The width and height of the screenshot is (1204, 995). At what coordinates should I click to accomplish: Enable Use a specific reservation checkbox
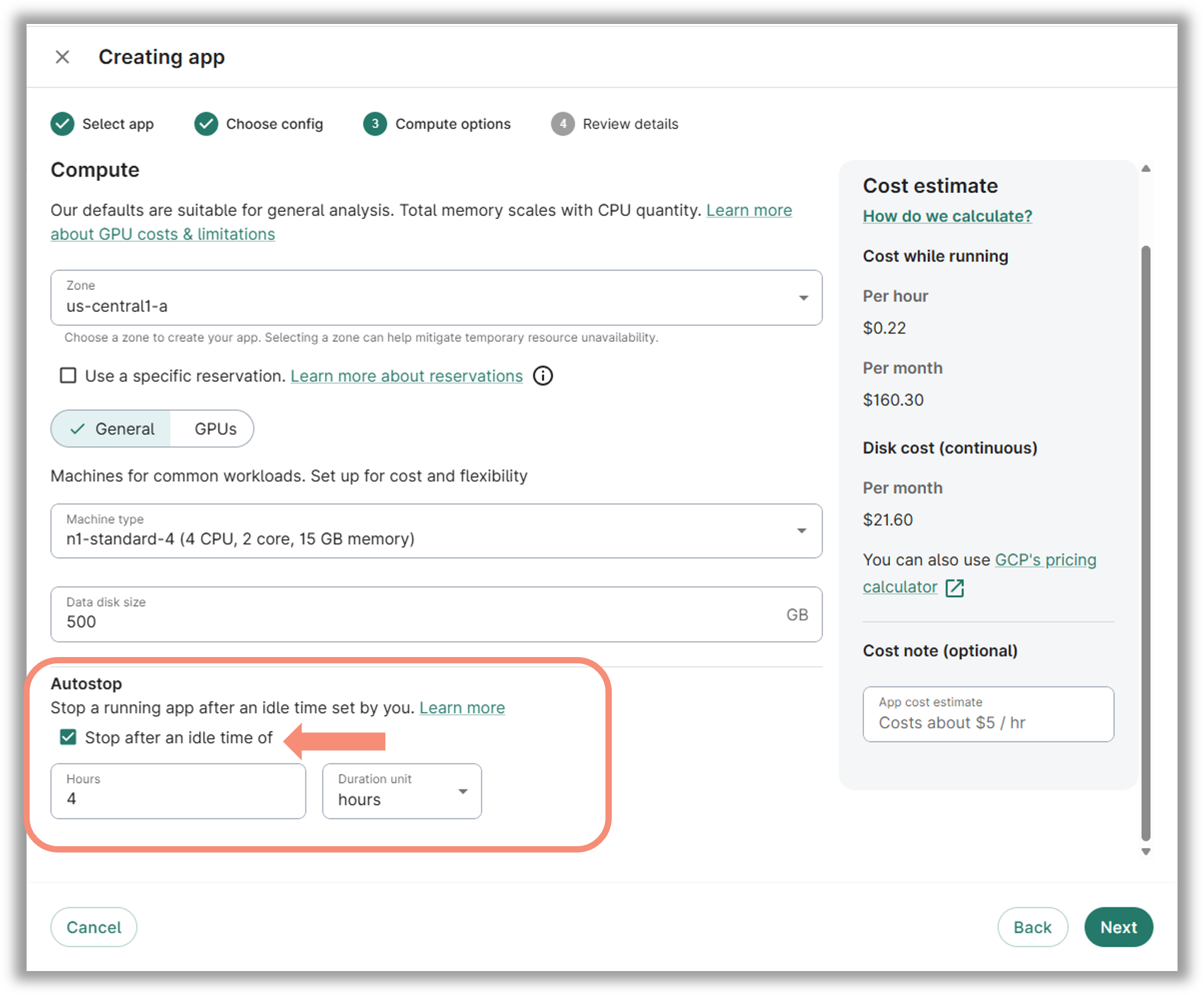[x=68, y=376]
